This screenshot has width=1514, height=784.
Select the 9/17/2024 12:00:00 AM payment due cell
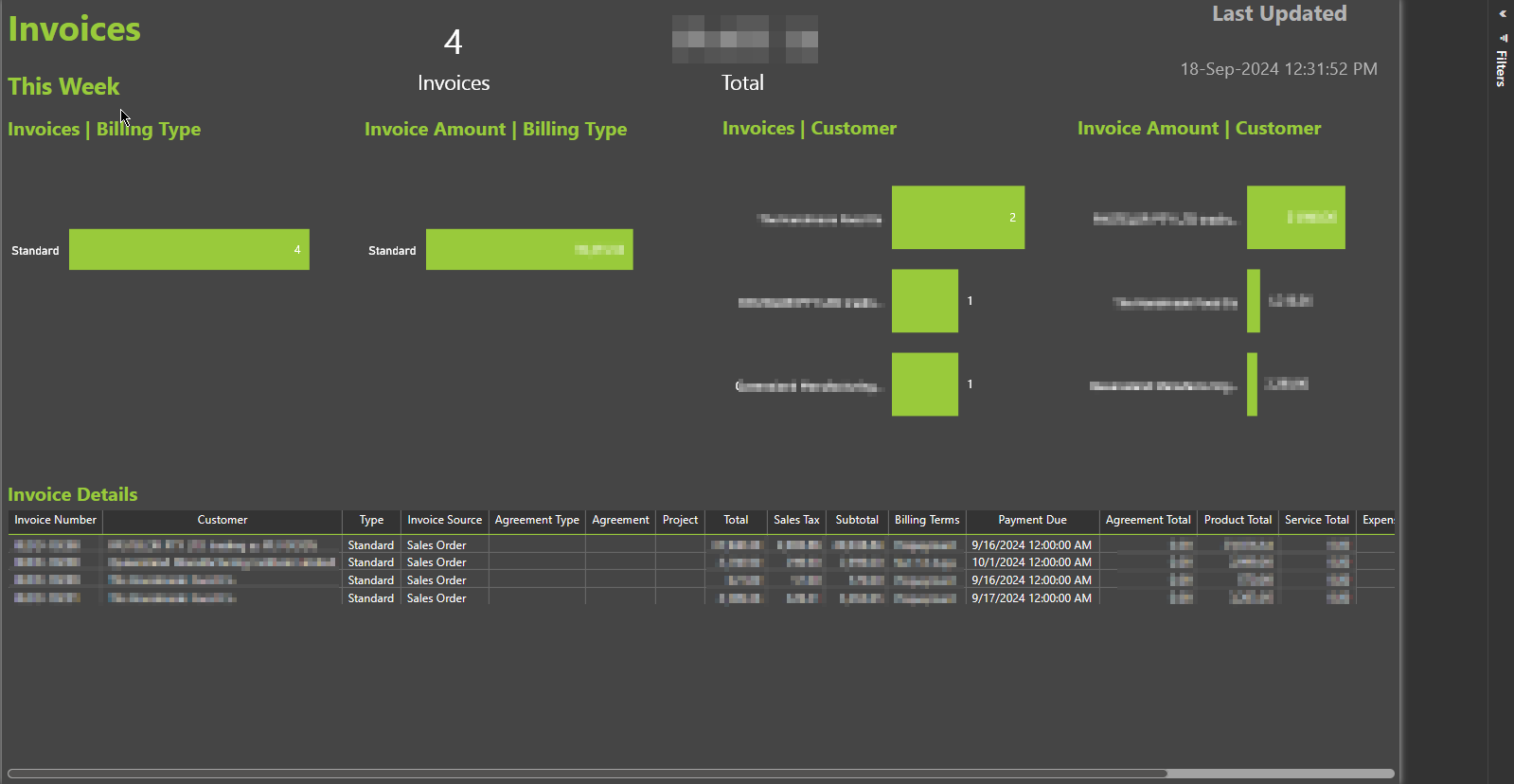click(1032, 598)
